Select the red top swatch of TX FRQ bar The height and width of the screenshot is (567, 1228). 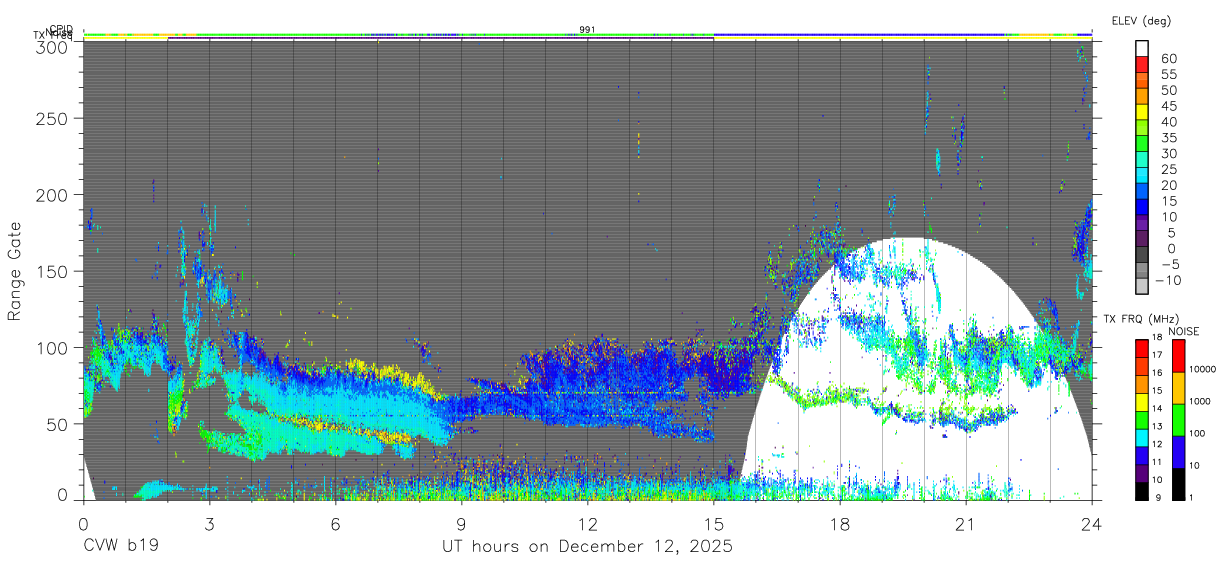1142,349
